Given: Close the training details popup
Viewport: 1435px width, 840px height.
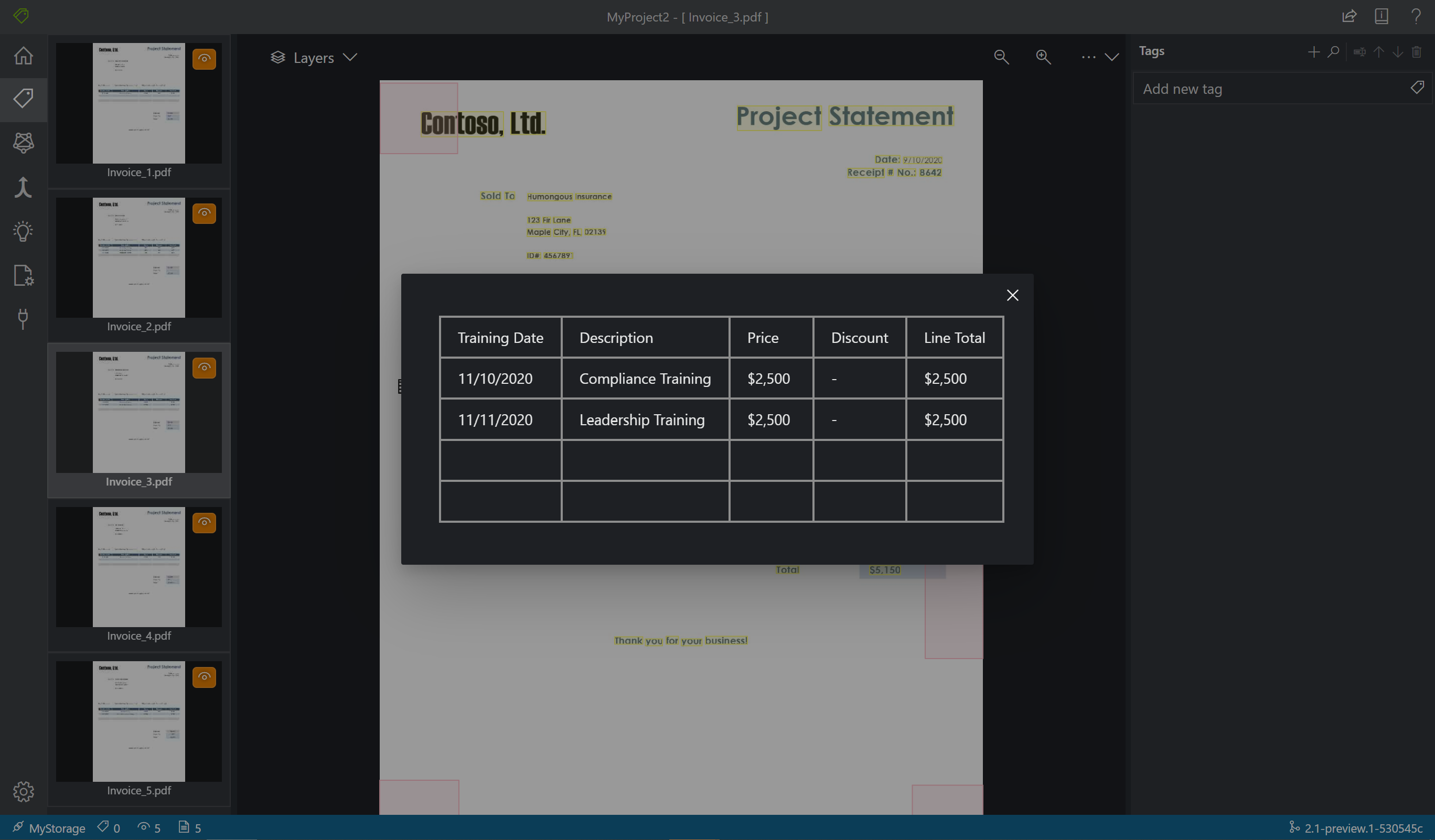Looking at the screenshot, I should click(x=1012, y=294).
